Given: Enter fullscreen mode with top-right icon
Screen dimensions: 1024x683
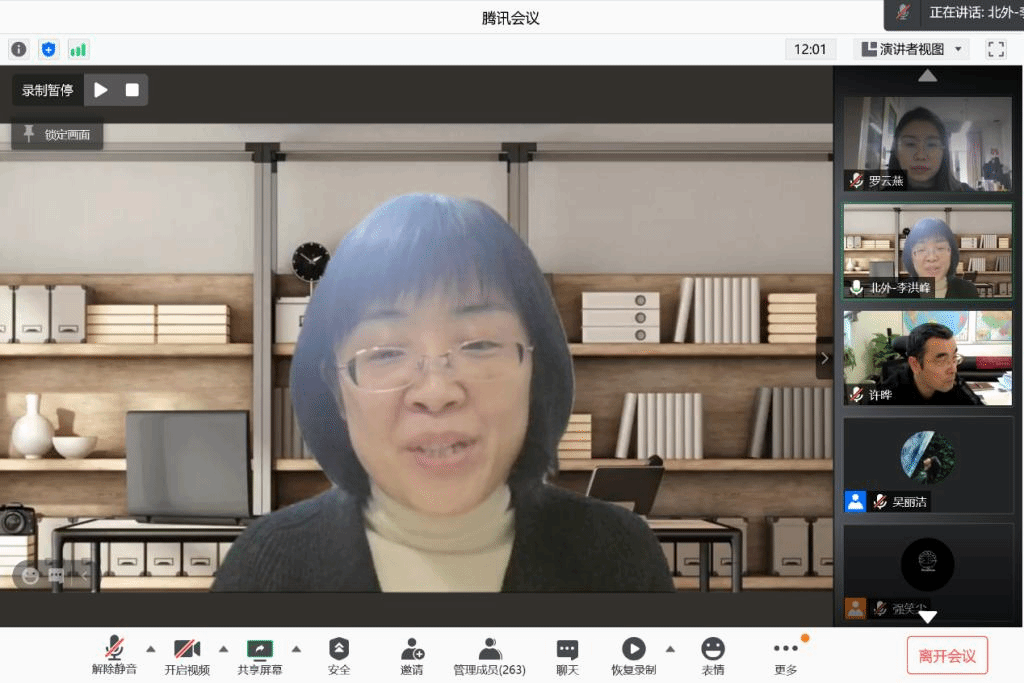Looking at the screenshot, I should (x=996, y=49).
